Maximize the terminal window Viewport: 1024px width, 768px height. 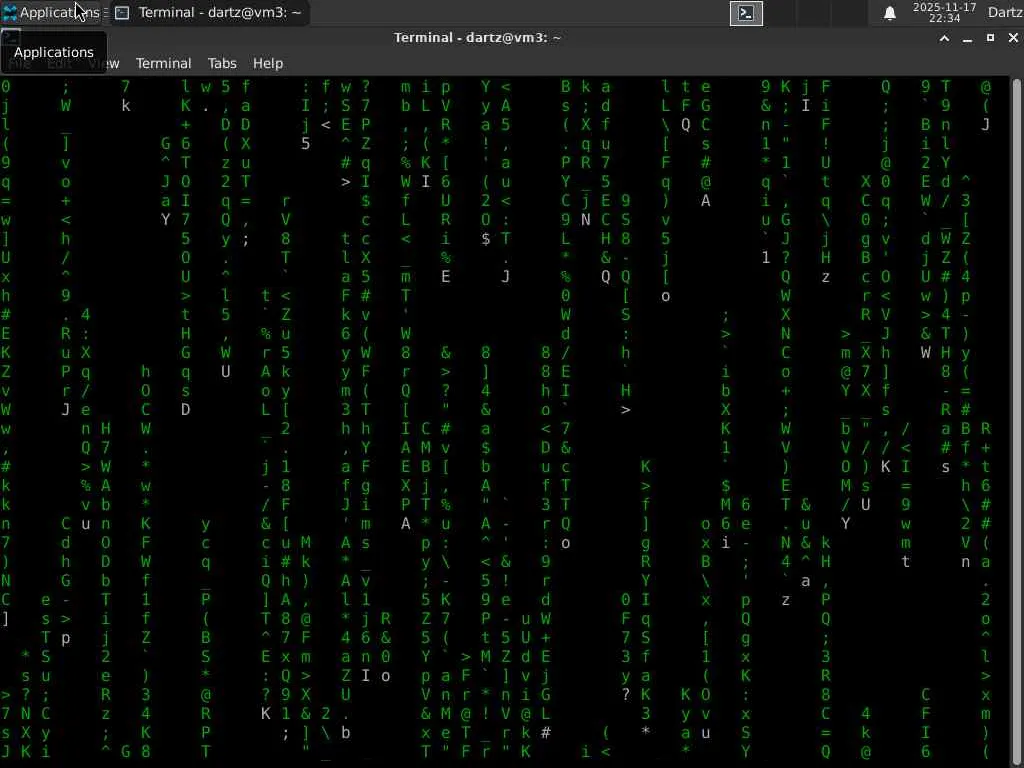coord(990,38)
